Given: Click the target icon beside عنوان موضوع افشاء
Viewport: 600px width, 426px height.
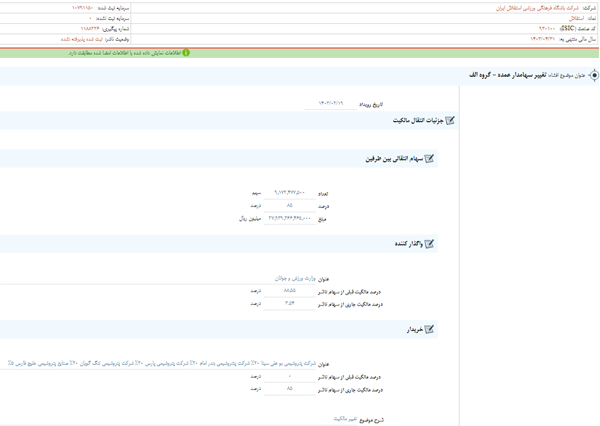Looking at the screenshot, I should (x=593, y=76).
